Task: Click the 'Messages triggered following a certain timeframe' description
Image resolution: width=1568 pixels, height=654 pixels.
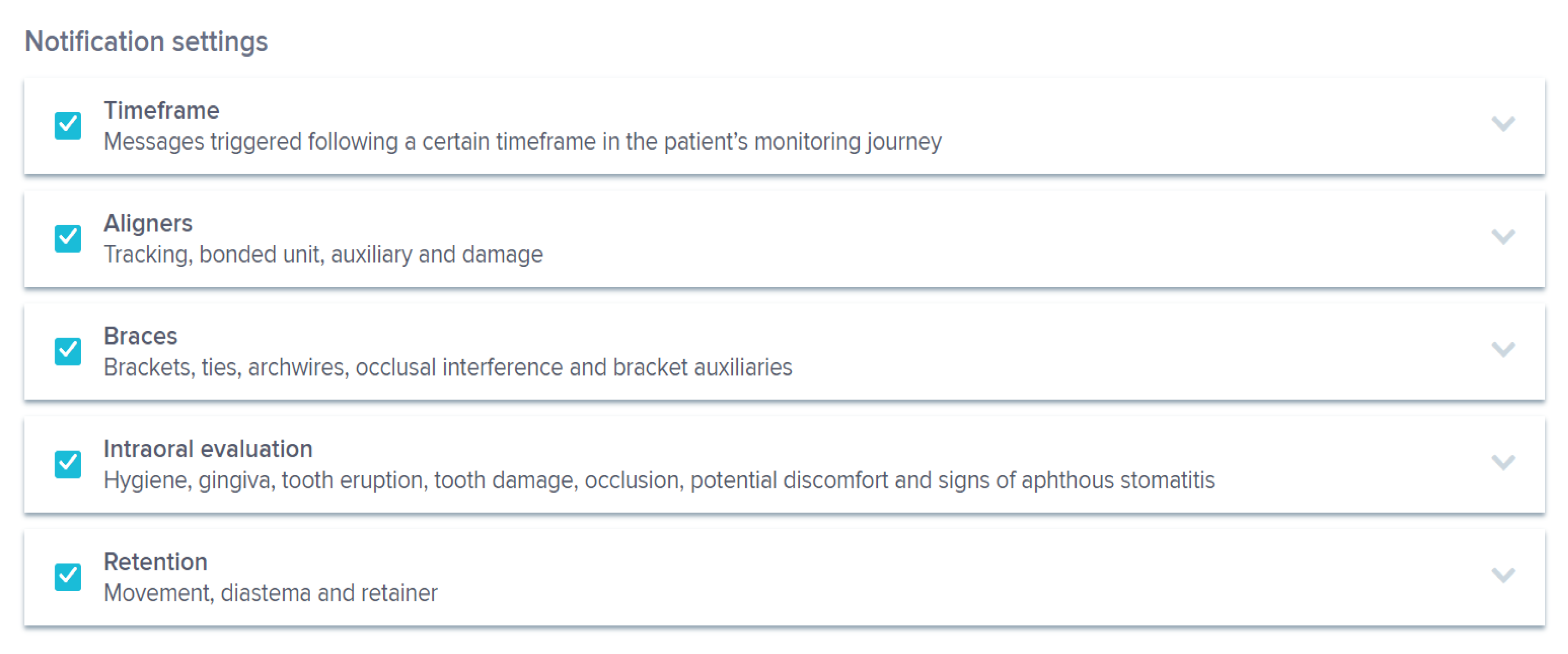Action: pyautogui.click(x=522, y=142)
